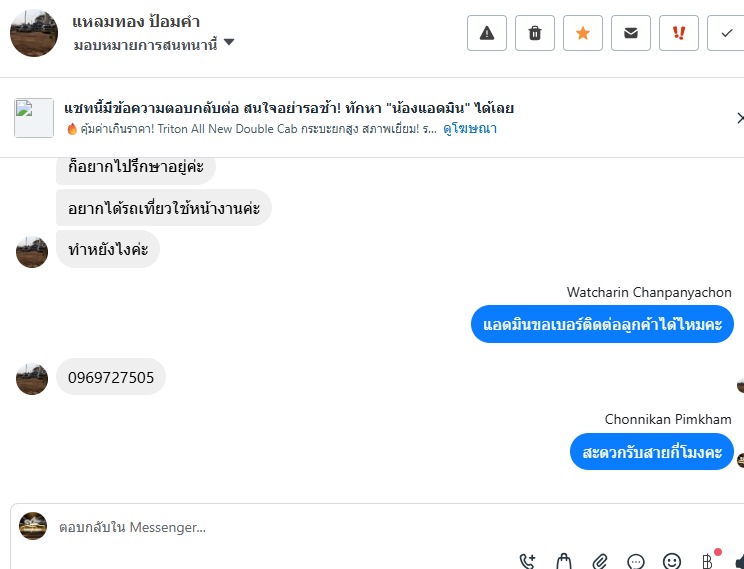This screenshot has height=569, width=744.
Task: Mark conversation with the envelope unread icon
Action: coord(631,33)
